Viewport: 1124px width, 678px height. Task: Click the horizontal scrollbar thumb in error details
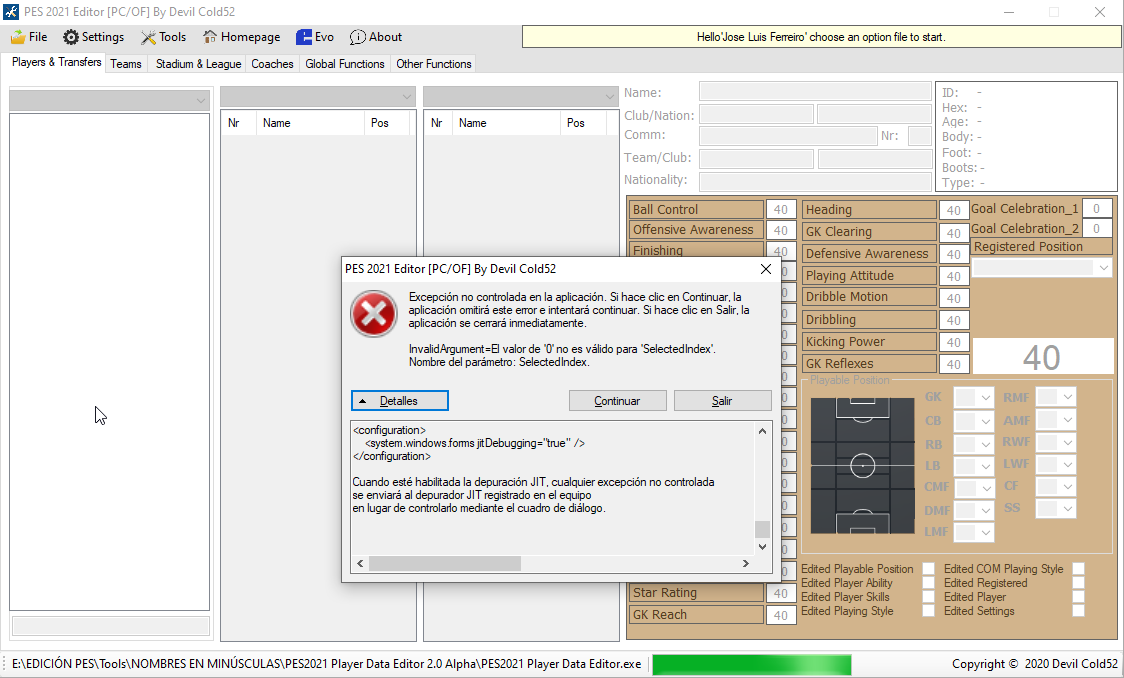pyautogui.click(x=444, y=563)
